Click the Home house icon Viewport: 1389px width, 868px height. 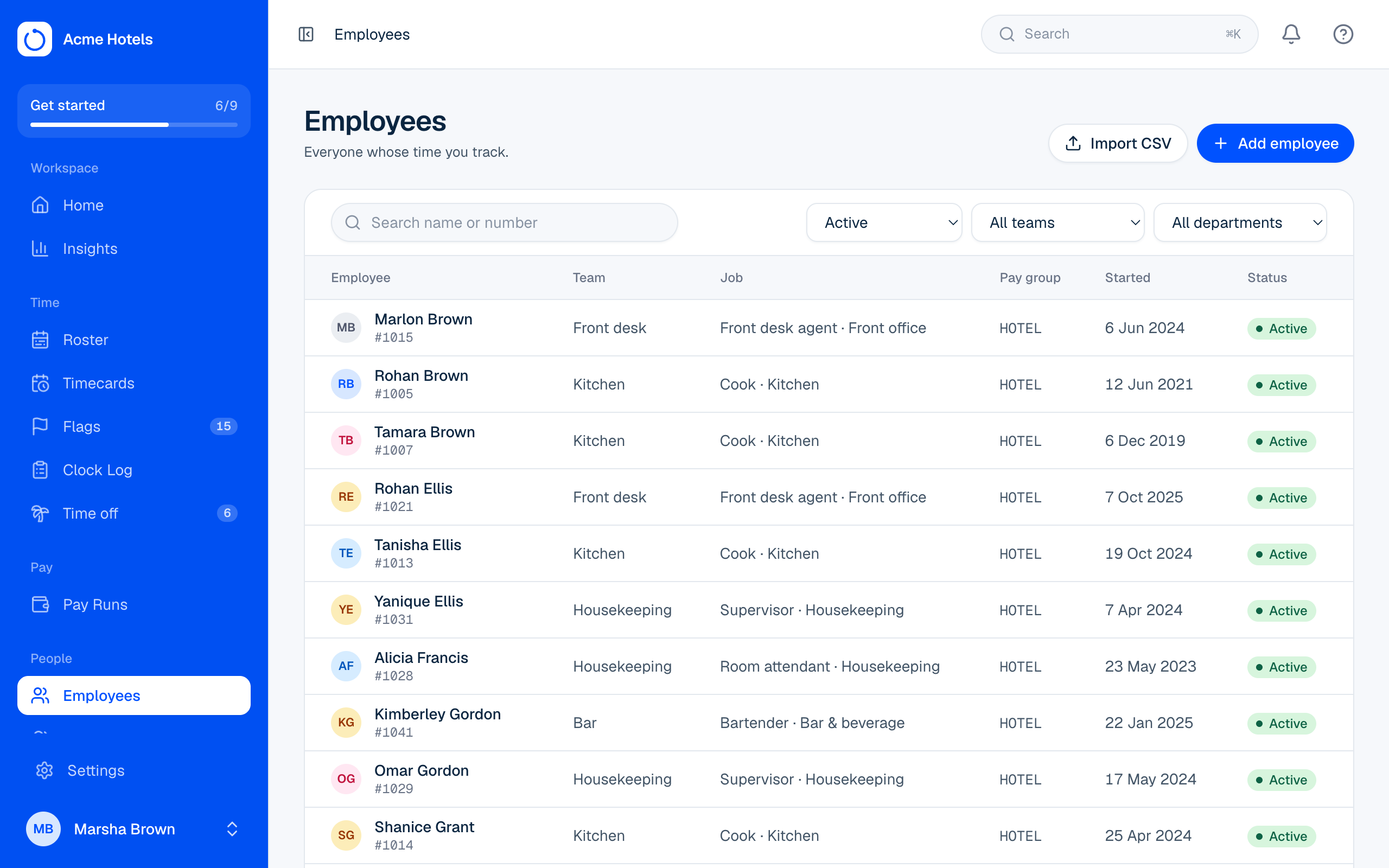click(40, 205)
